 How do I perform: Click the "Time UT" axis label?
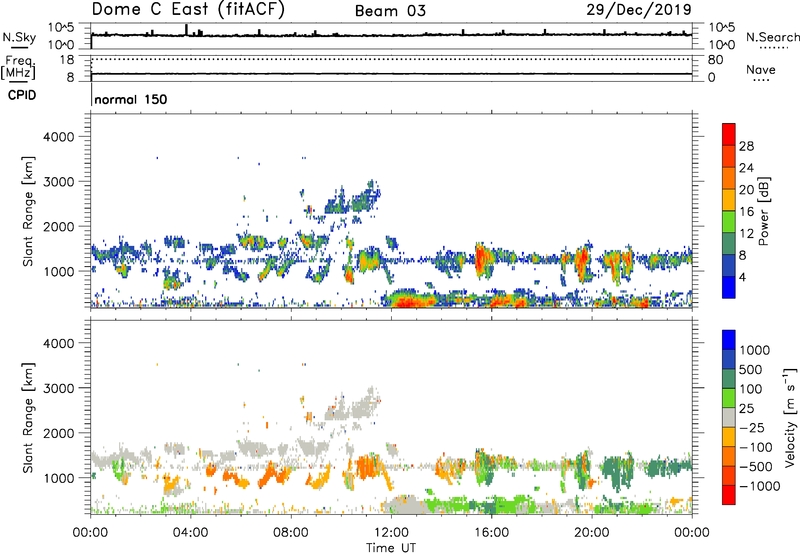pyautogui.click(x=391, y=548)
